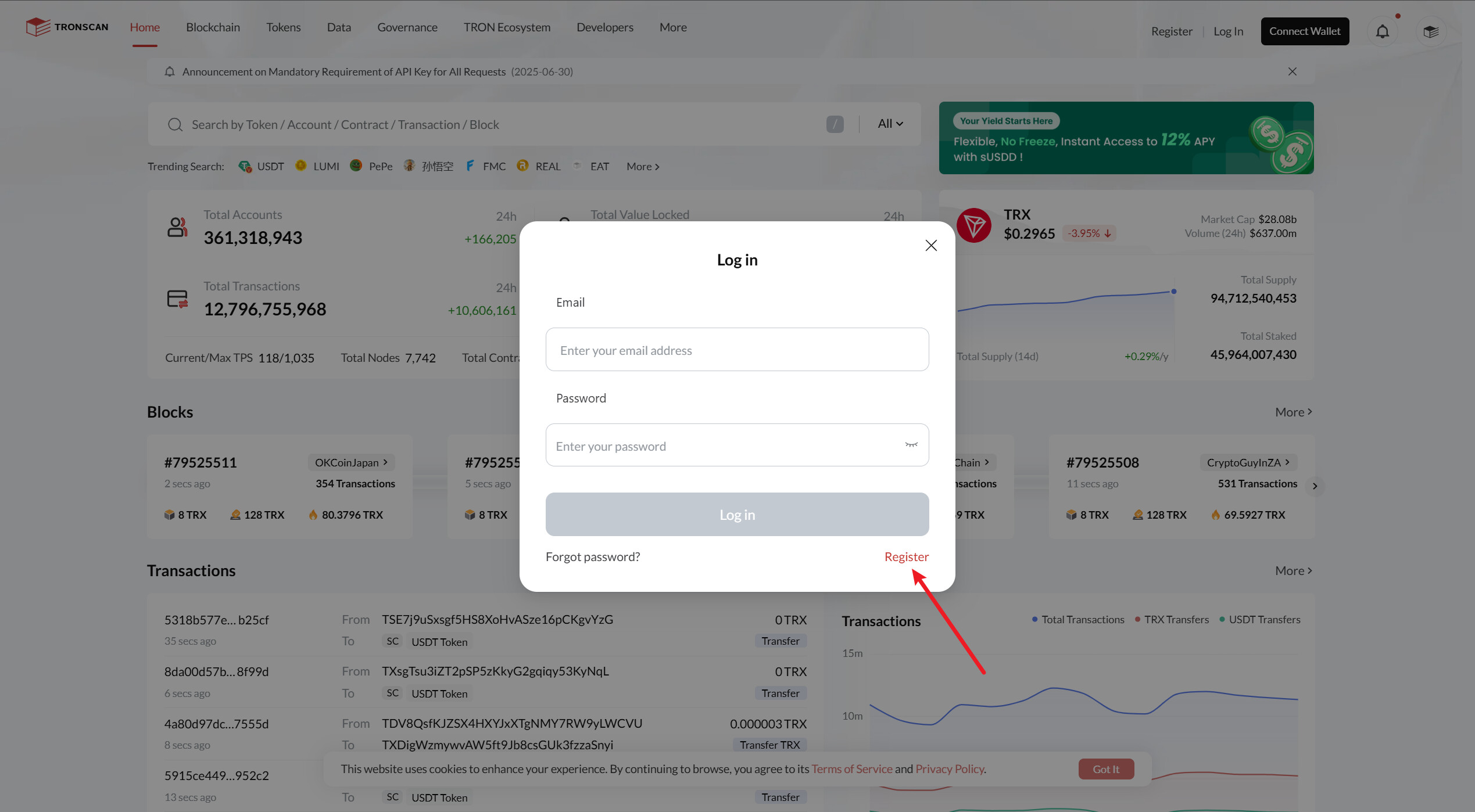Click the notification bell icon
Screen dimensions: 1475x812
pyautogui.click(x=1382, y=31)
